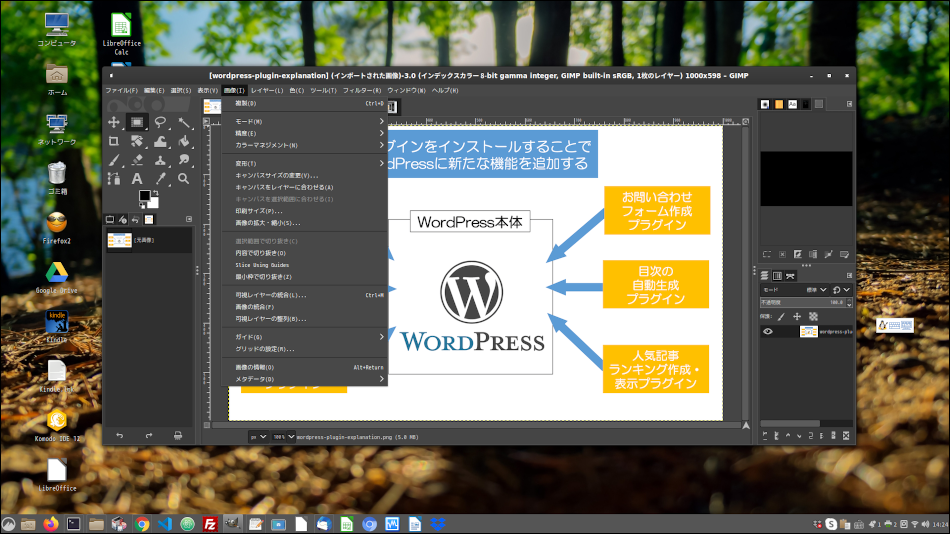
Task: Reset colors to default black and white
Action: coord(142,206)
